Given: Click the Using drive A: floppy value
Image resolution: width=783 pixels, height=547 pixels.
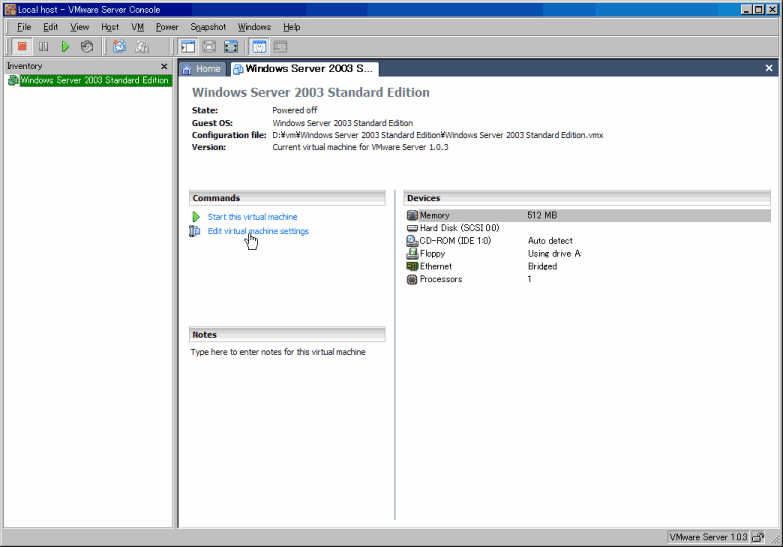Looking at the screenshot, I should click(555, 254).
